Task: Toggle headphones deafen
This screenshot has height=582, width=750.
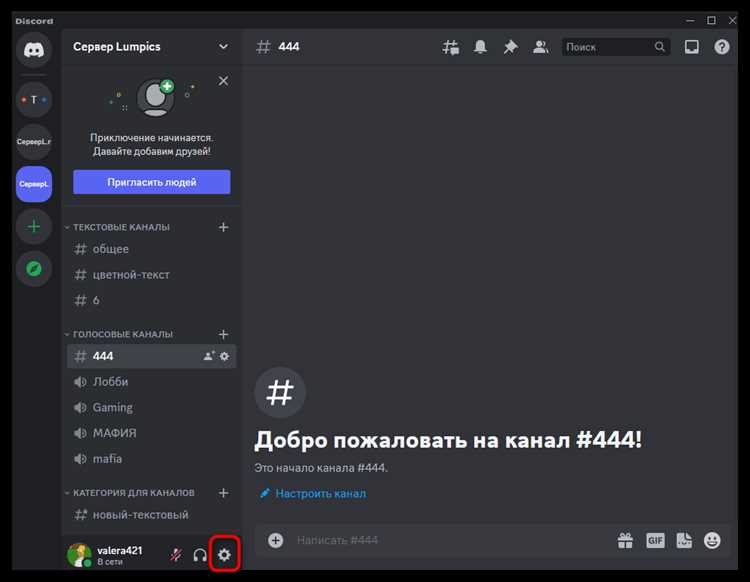Action: (200, 555)
